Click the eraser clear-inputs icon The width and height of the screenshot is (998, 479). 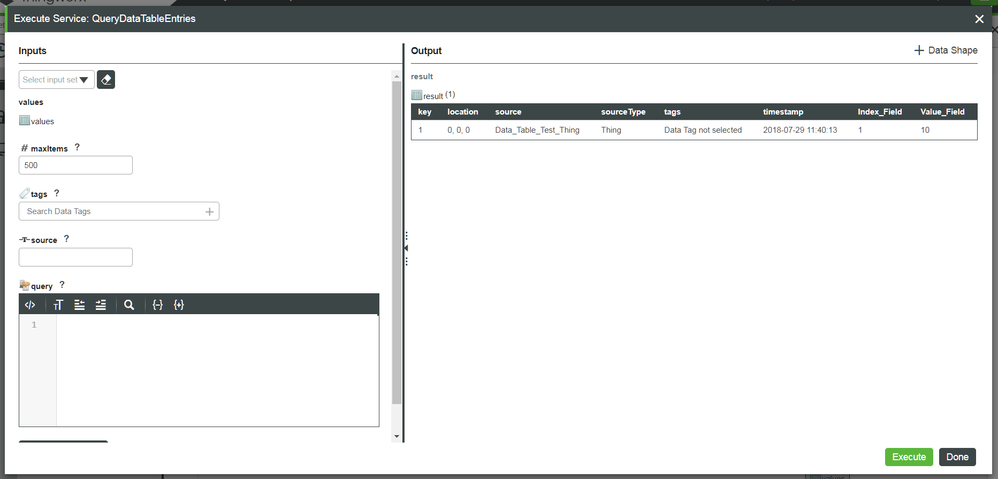pos(106,80)
